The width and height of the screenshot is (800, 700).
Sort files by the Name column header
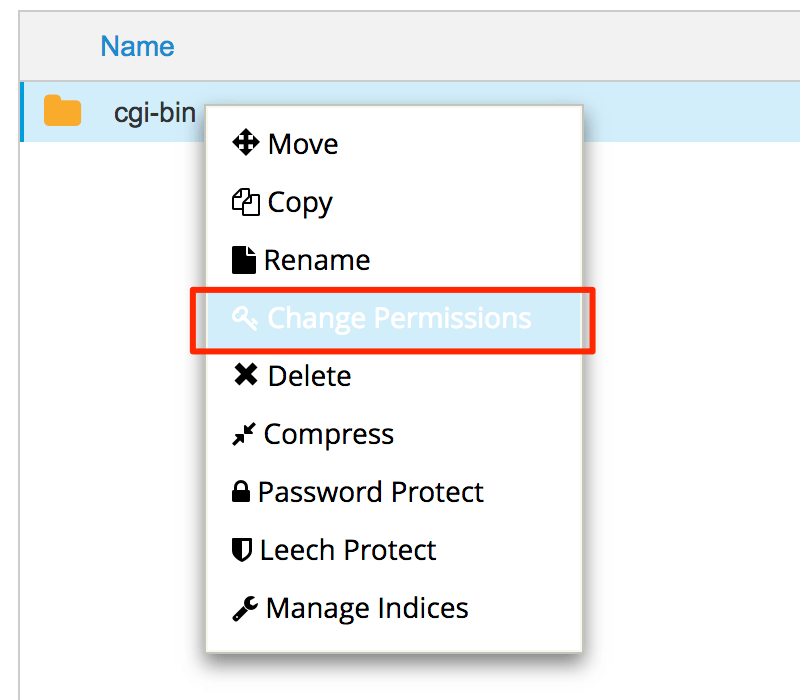[x=137, y=46]
